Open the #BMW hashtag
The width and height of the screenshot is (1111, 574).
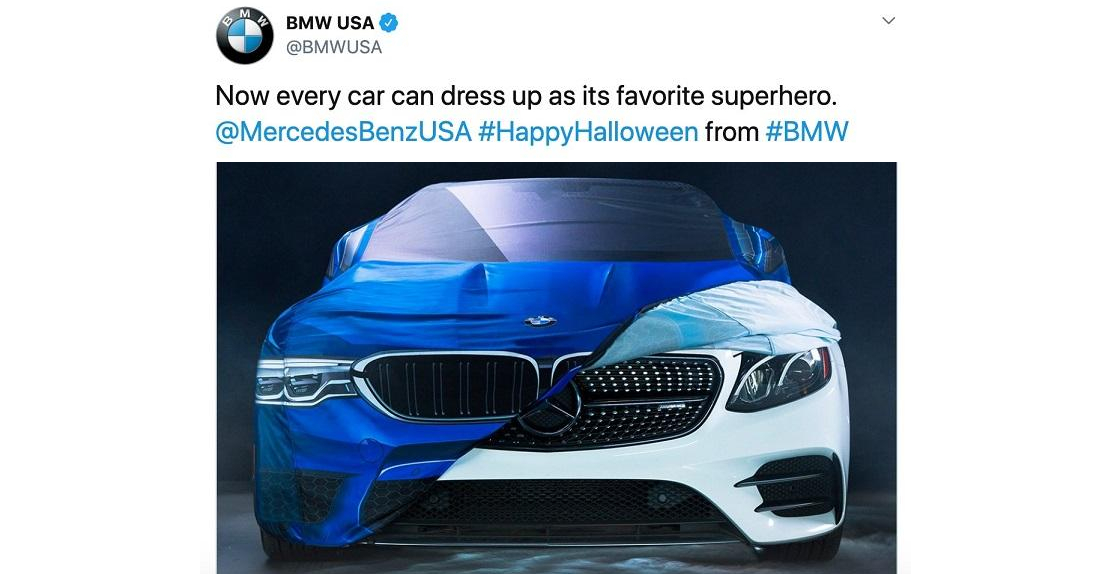click(807, 132)
